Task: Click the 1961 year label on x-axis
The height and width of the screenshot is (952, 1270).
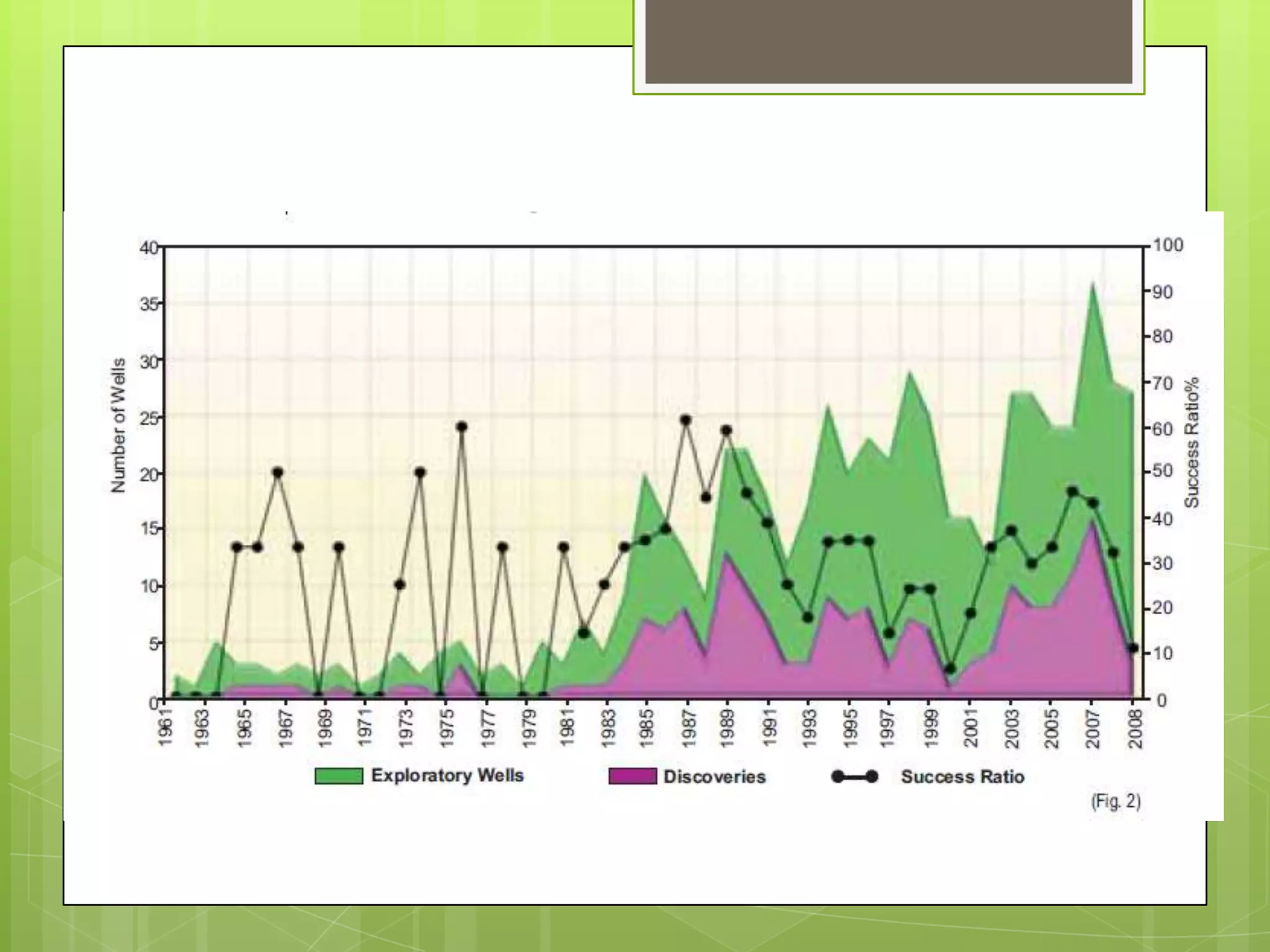Action: click(164, 729)
